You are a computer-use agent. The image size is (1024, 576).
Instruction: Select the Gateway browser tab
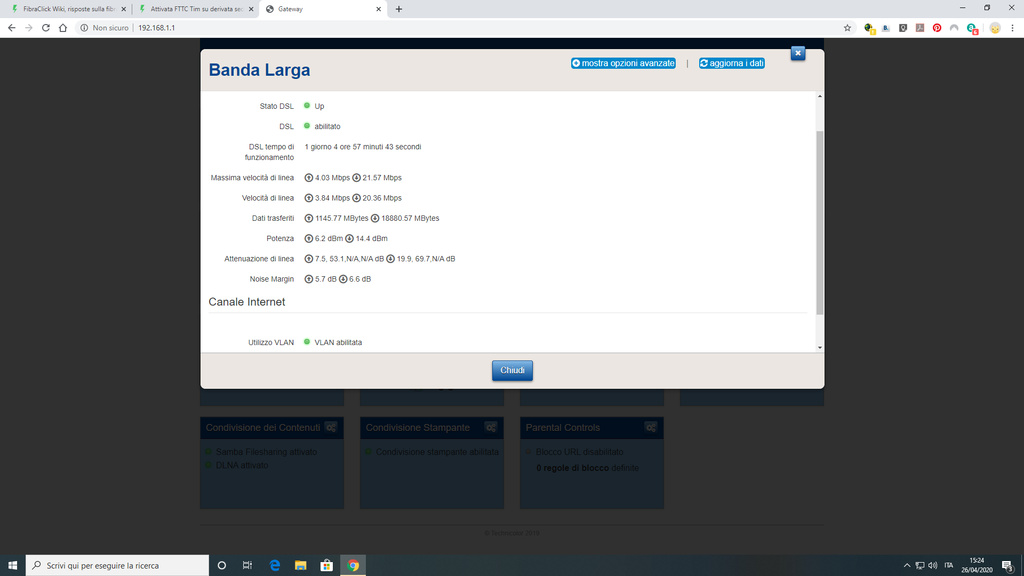[323, 9]
